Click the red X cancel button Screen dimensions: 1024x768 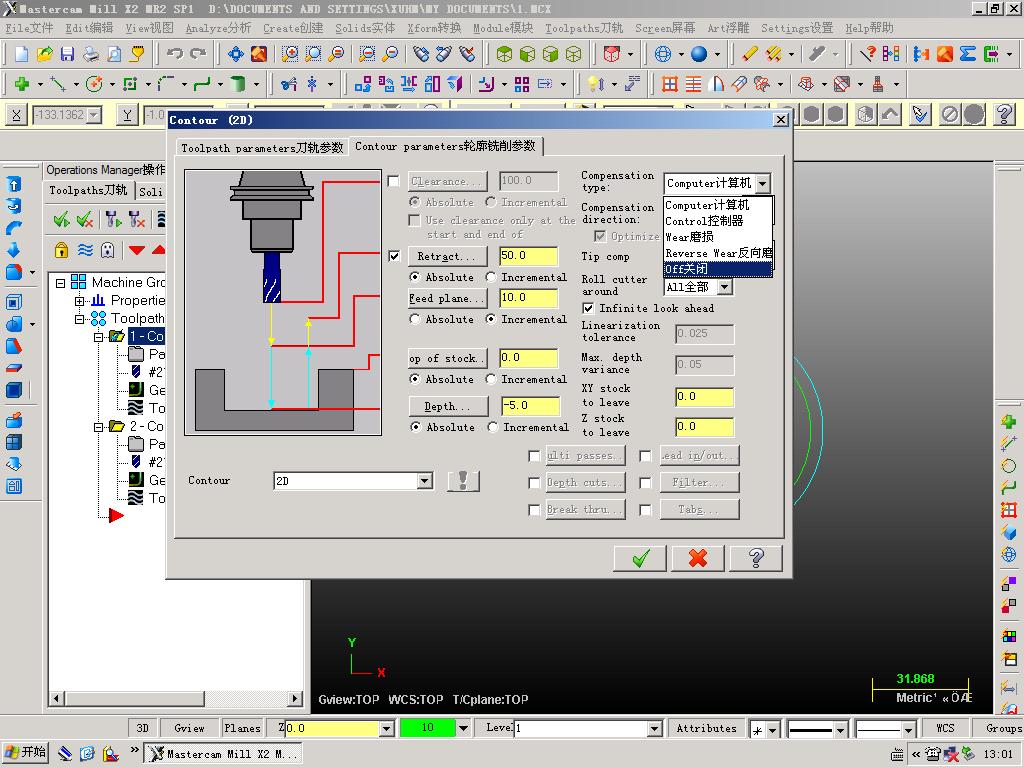[698, 558]
